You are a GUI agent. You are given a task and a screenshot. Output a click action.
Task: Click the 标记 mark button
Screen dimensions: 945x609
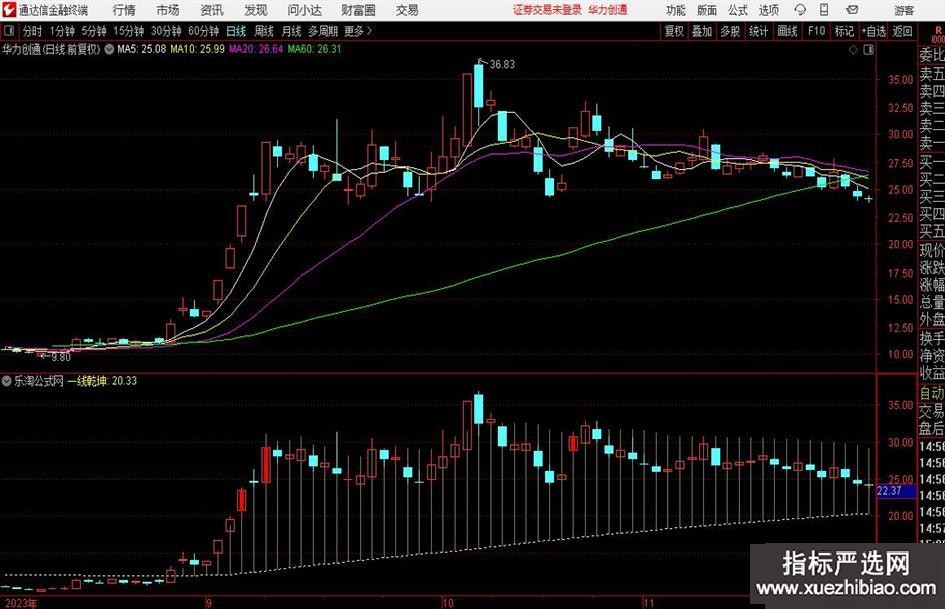[x=844, y=31]
